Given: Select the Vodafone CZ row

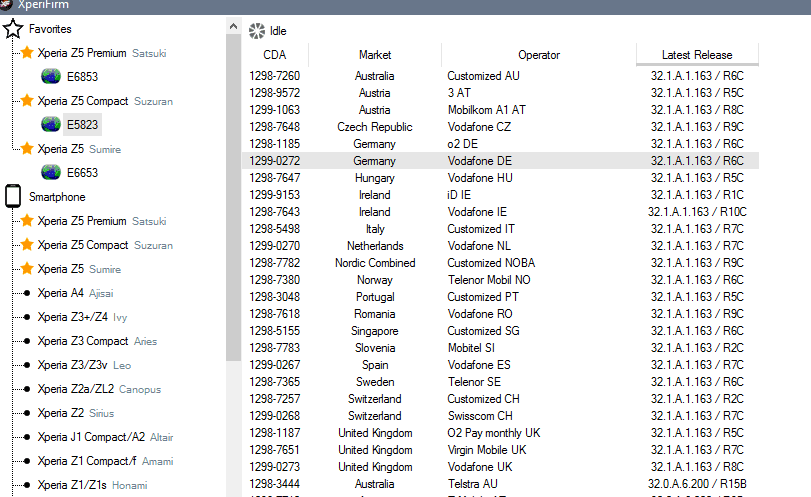Looking at the screenshot, I should 500,127.
